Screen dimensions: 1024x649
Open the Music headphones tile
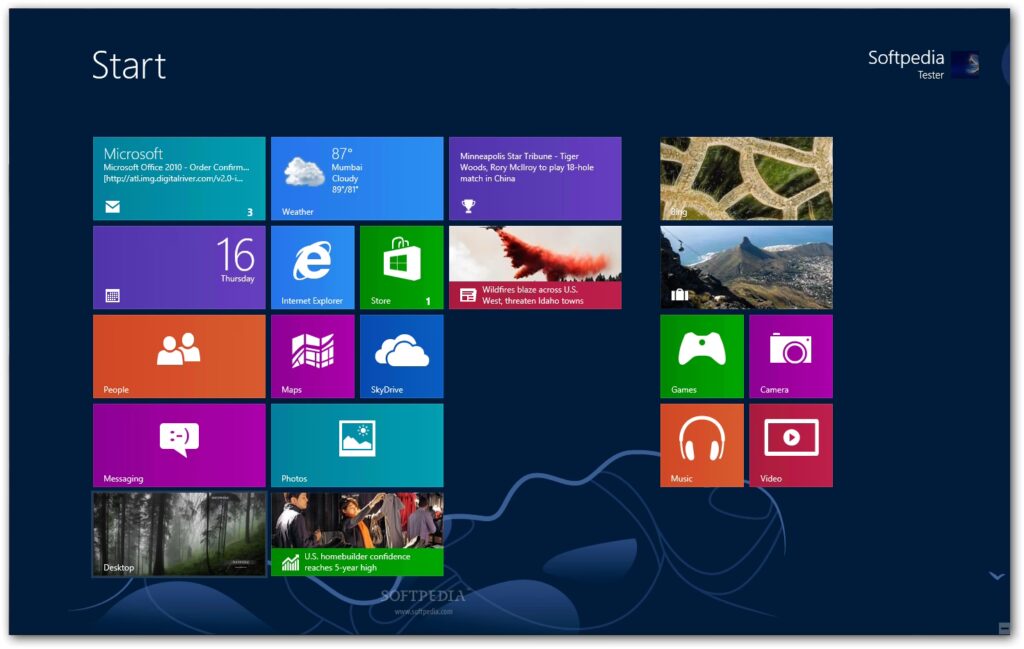pos(701,445)
